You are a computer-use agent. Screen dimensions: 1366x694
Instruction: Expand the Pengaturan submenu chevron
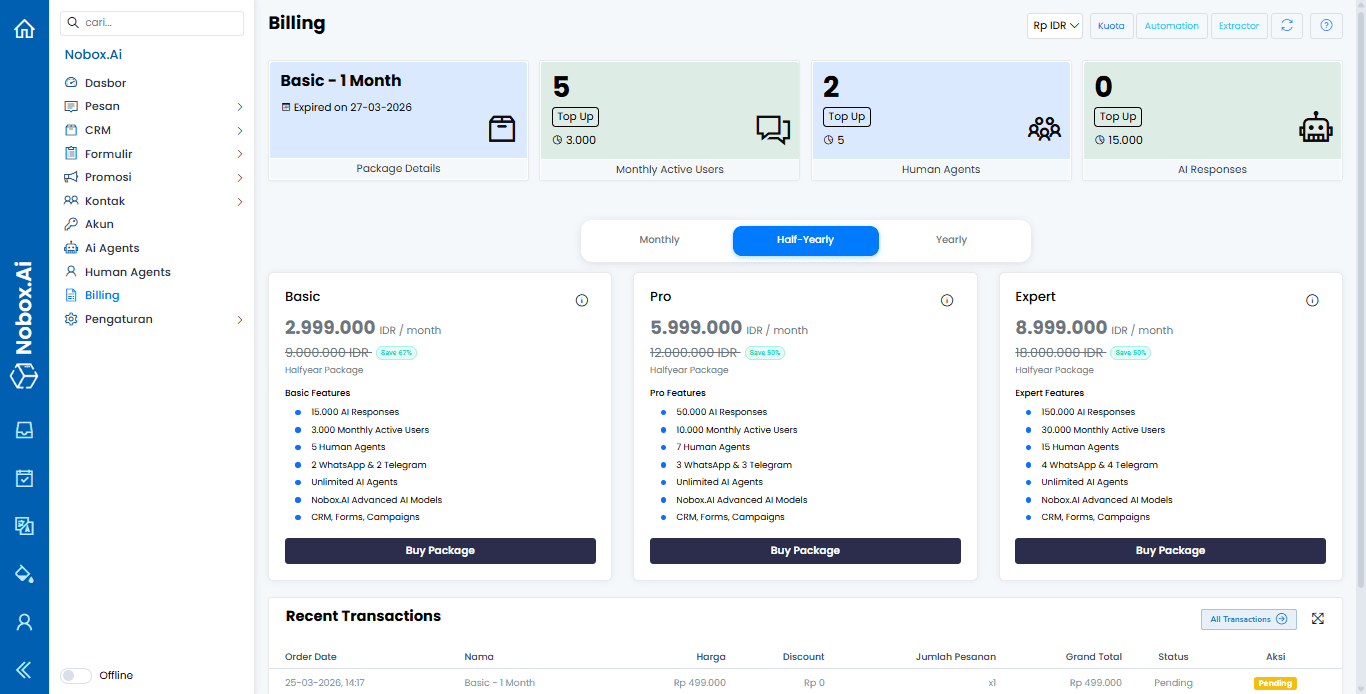tap(240, 320)
